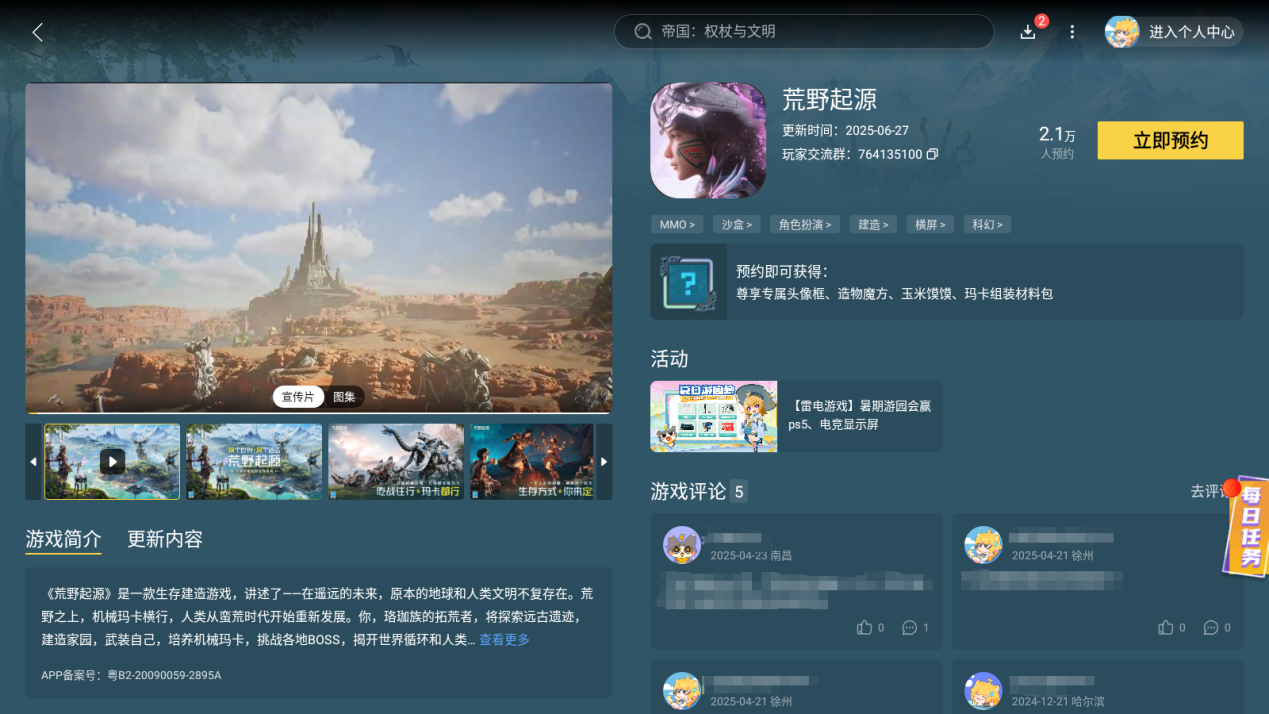Click the 哈尔滨 reviewer's avatar
The width and height of the screenshot is (1269, 714).
coord(983,691)
